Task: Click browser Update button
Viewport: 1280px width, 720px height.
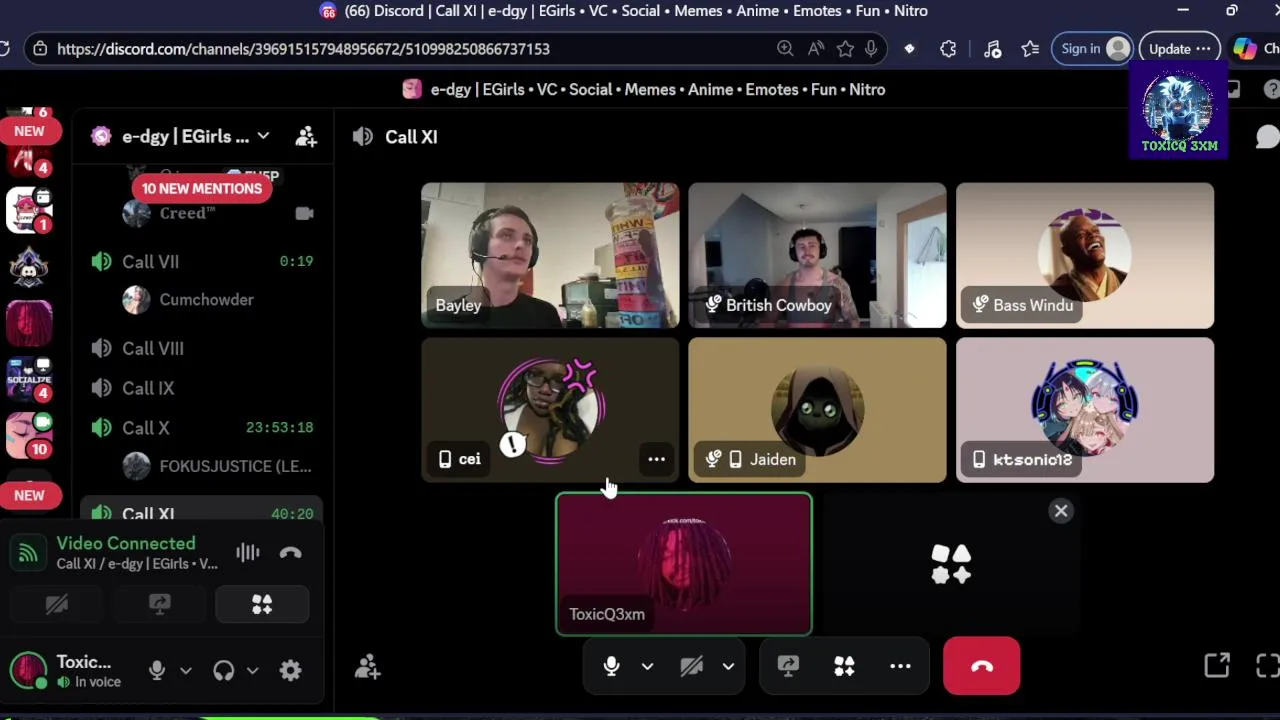Action: click(x=1179, y=49)
